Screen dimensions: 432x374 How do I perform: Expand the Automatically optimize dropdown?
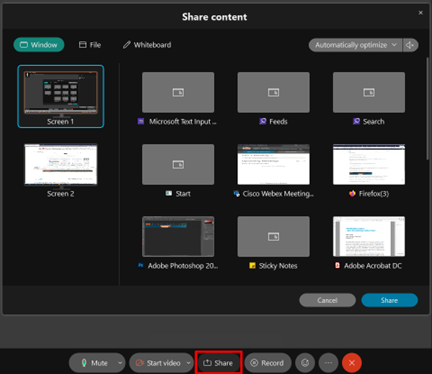click(x=355, y=45)
